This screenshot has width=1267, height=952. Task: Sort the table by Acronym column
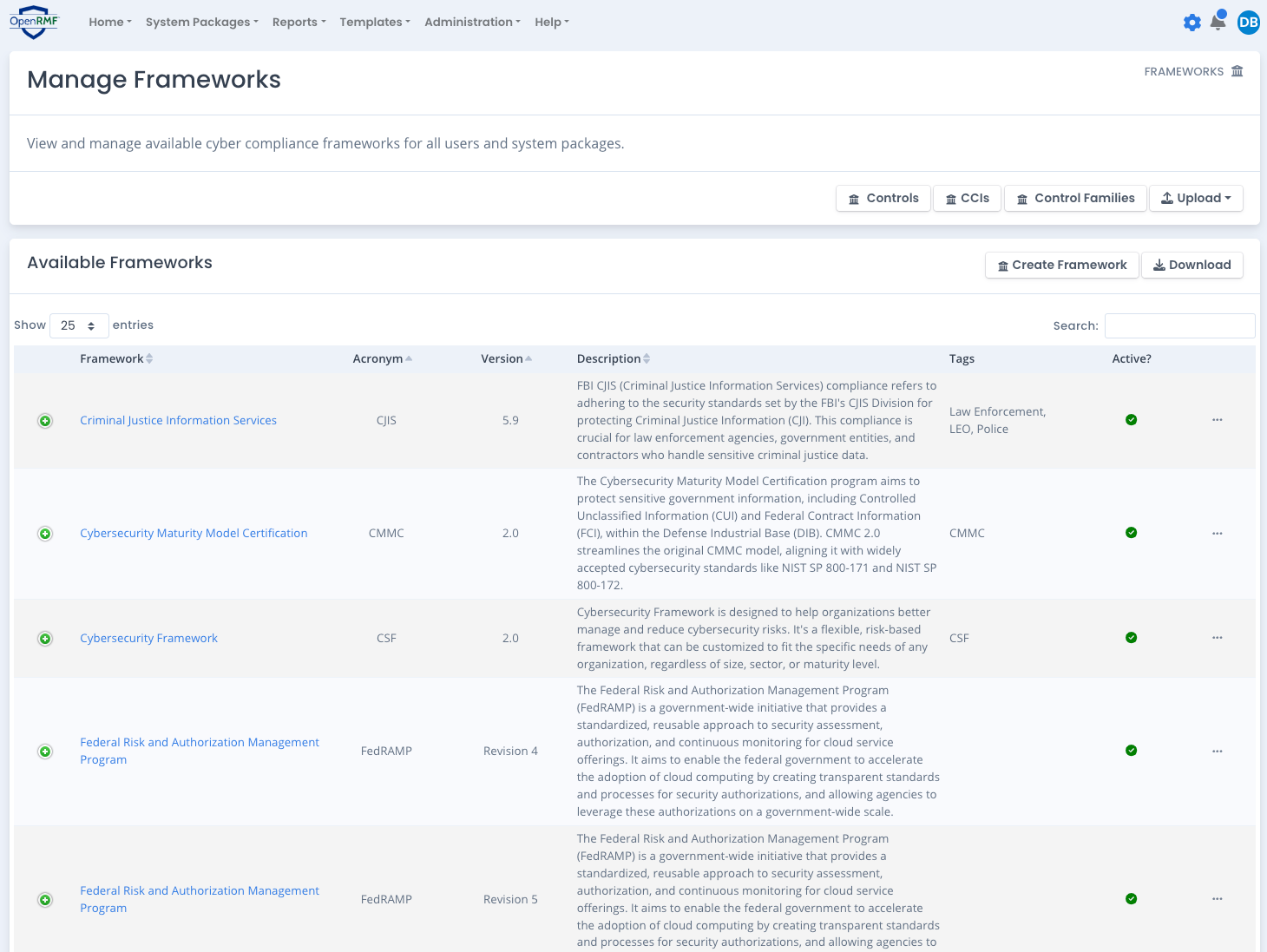[383, 358]
